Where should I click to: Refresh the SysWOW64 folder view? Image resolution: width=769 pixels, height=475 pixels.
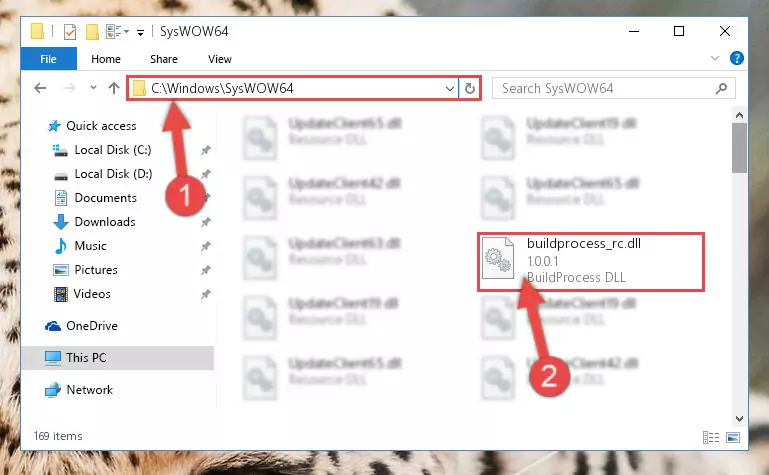pyautogui.click(x=470, y=88)
